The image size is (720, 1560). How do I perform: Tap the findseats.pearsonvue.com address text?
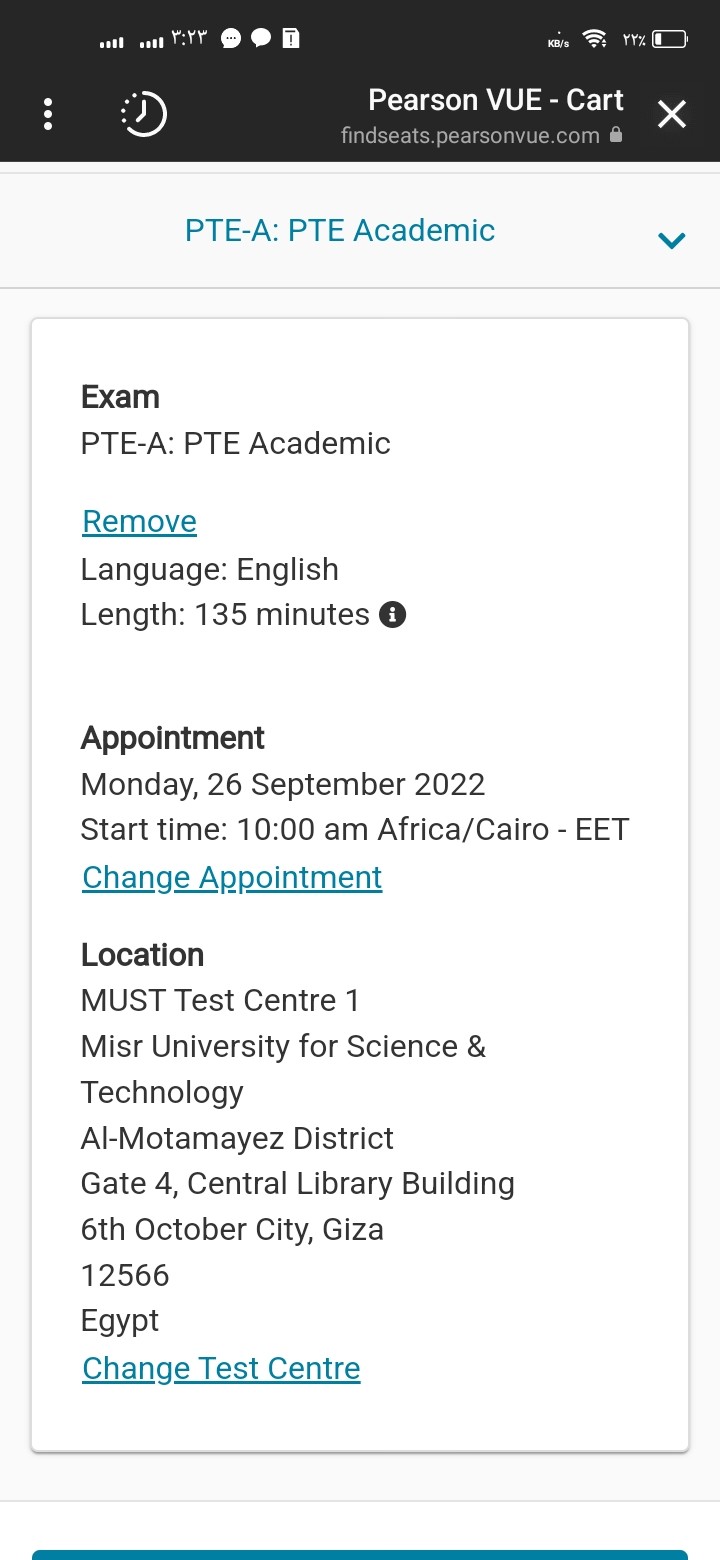click(470, 135)
